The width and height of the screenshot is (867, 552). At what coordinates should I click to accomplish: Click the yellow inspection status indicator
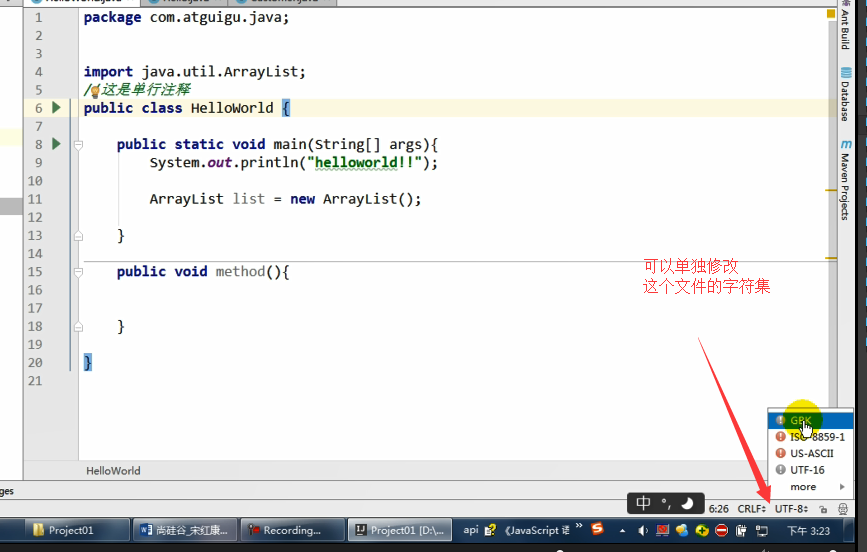coord(831,13)
